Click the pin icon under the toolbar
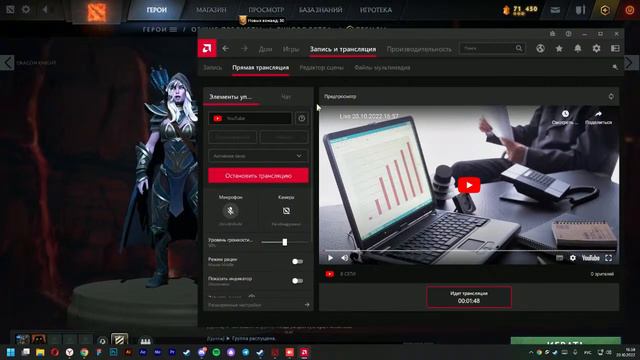 coord(615,67)
